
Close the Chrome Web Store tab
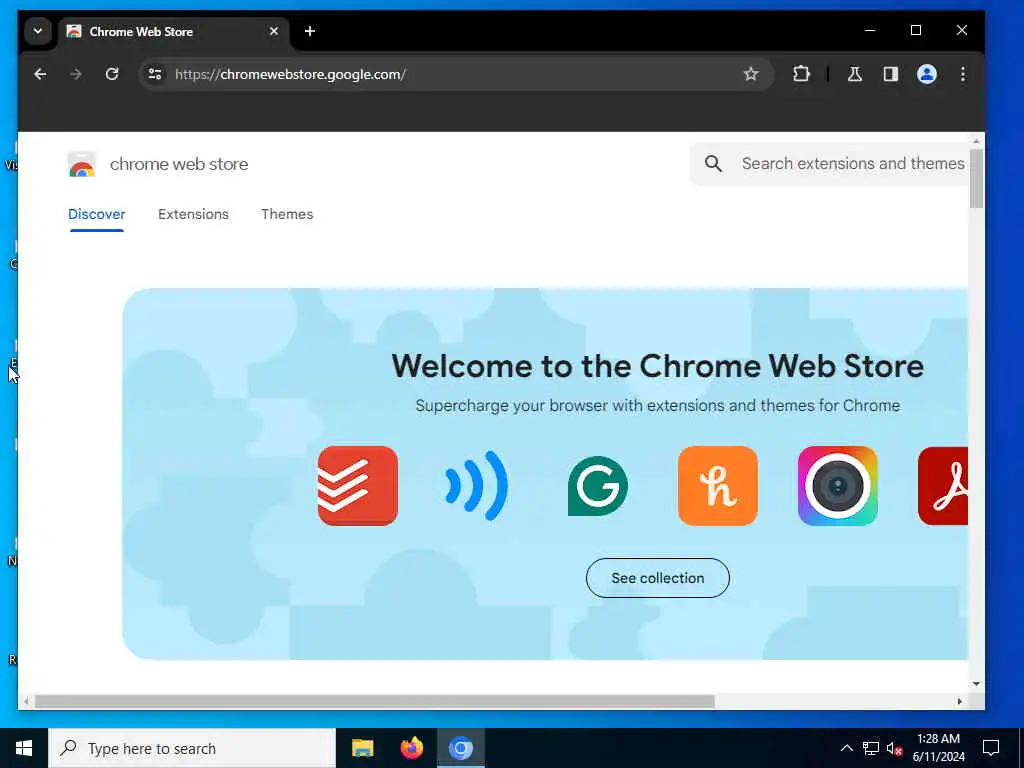(x=274, y=31)
